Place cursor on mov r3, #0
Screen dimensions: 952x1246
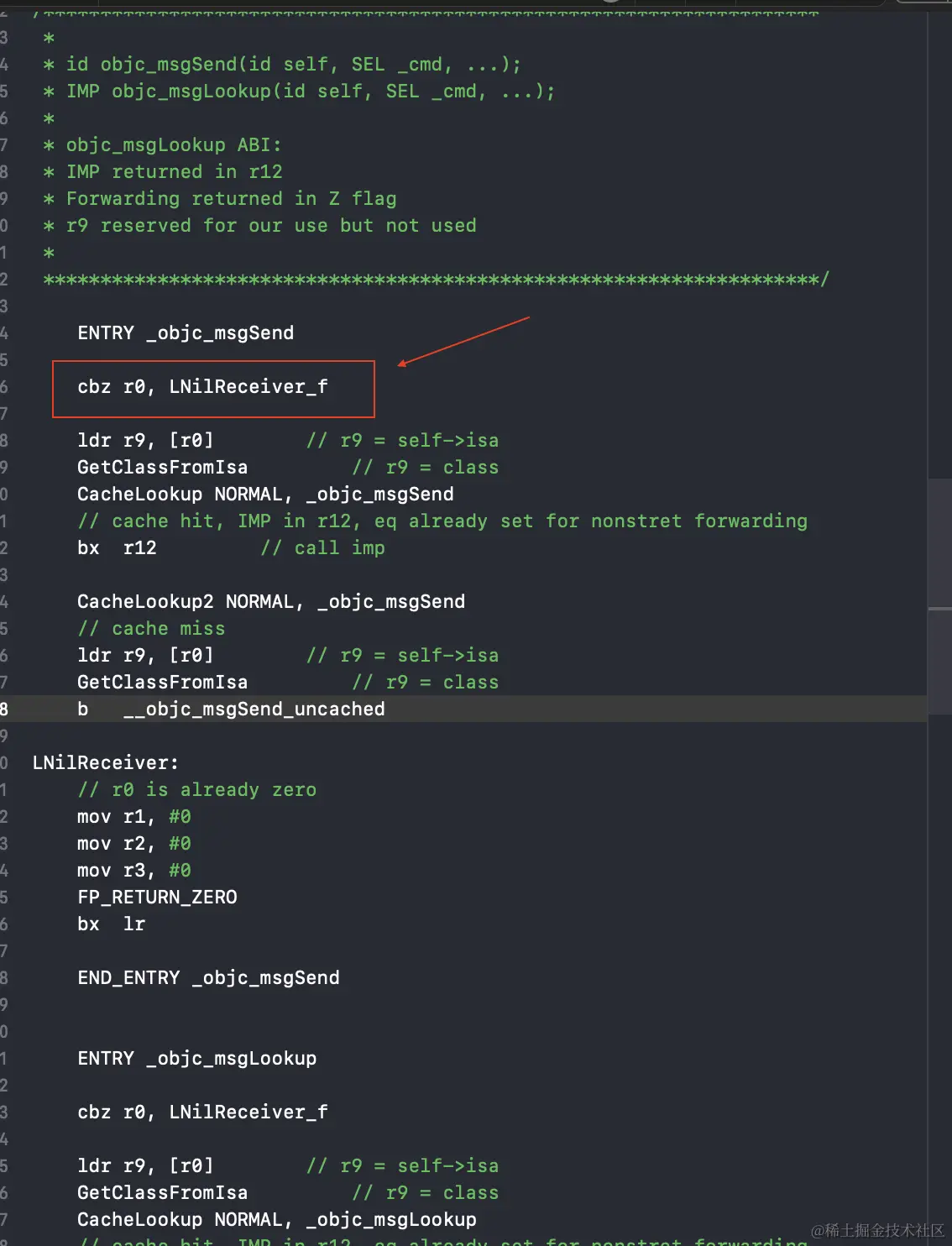pos(133,871)
